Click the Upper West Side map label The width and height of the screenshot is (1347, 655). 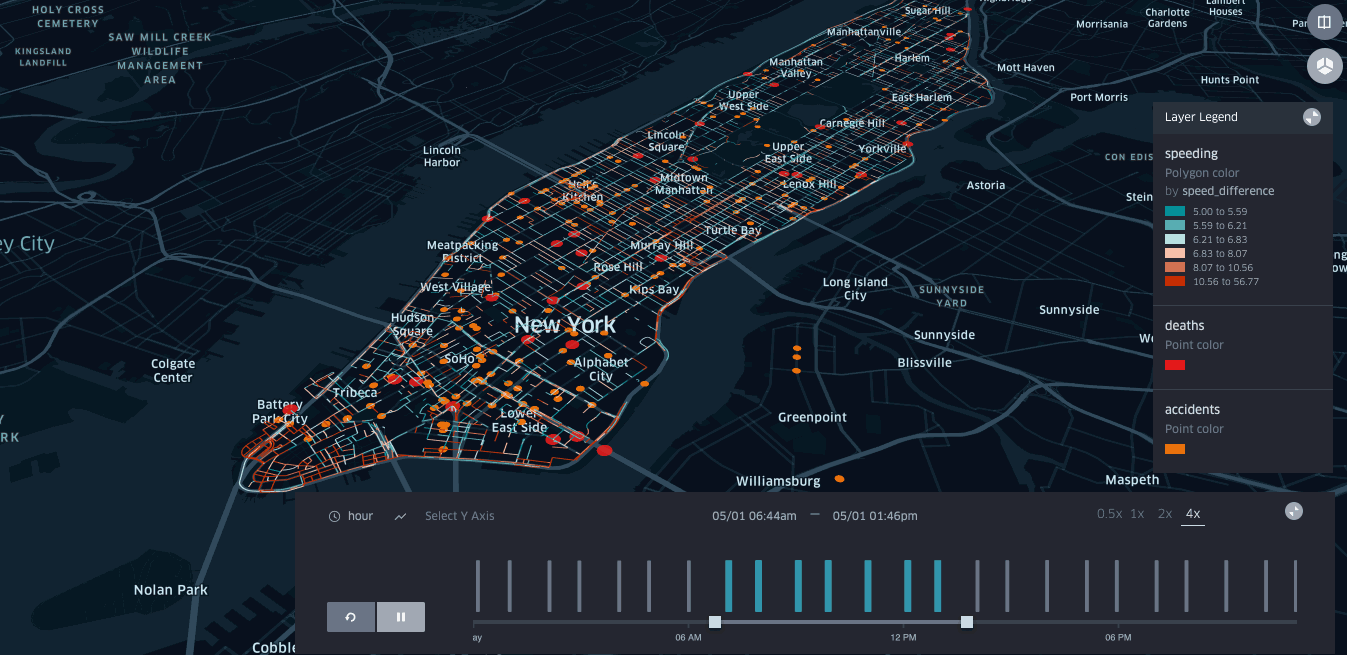(744, 101)
